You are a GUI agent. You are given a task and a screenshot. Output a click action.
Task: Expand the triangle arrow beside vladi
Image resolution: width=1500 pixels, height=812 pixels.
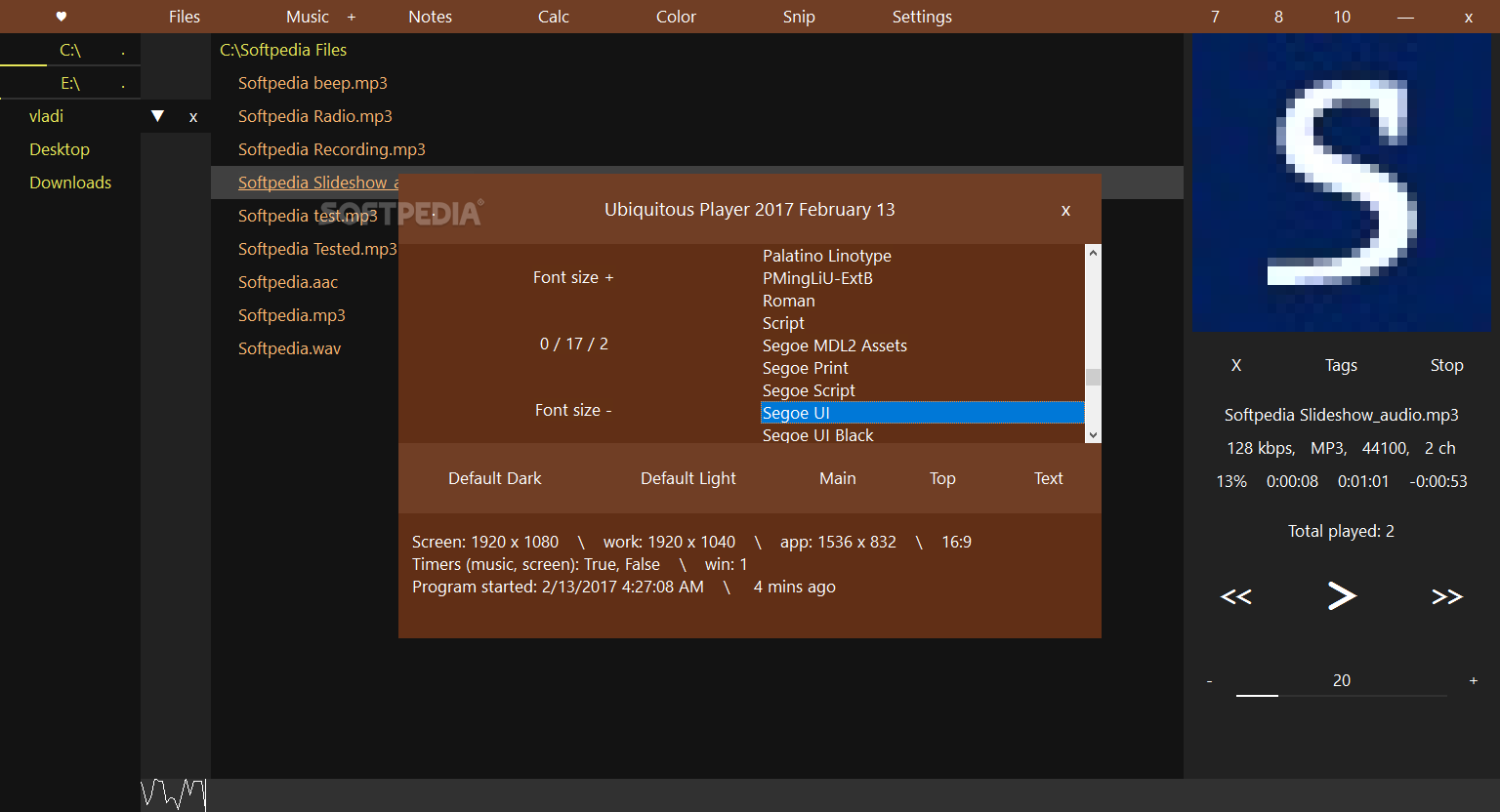tap(158, 116)
